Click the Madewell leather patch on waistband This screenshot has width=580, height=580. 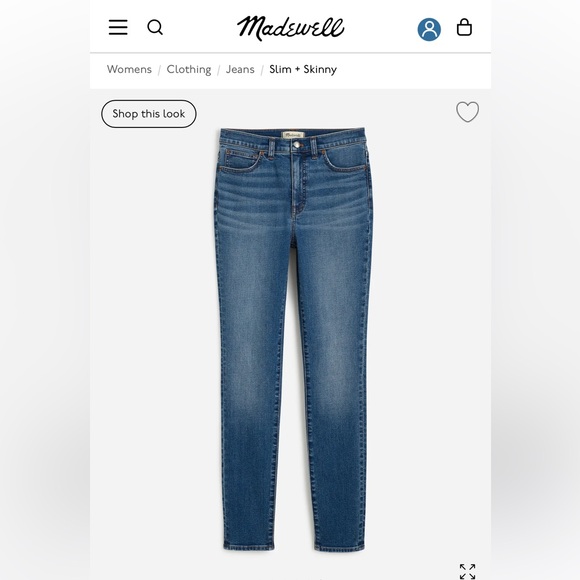(293, 135)
